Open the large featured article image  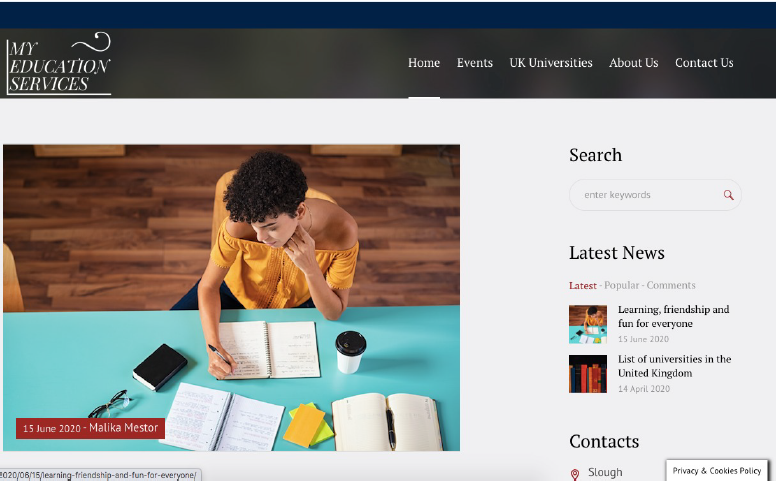click(x=231, y=298)
